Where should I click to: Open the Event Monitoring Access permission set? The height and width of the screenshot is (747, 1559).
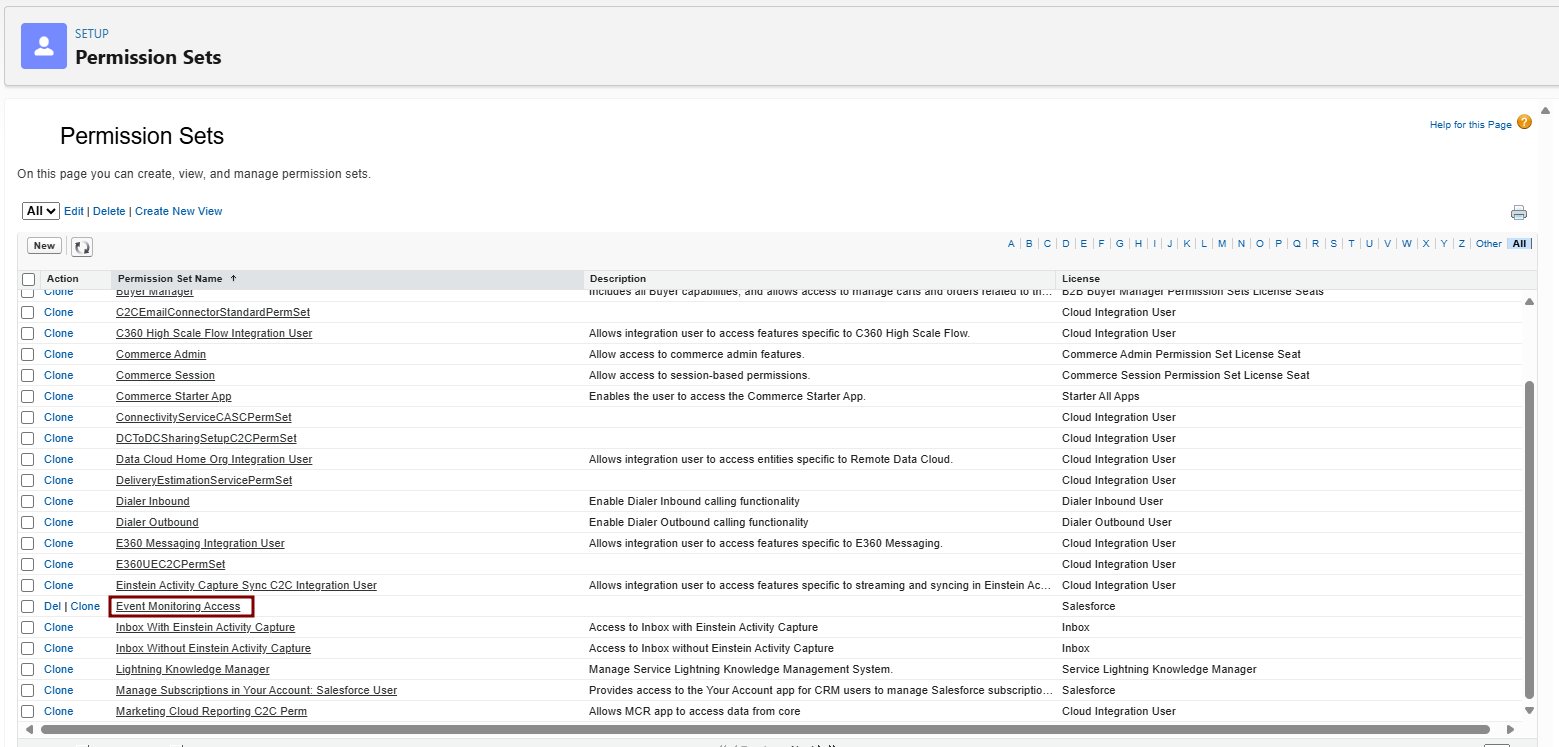click(x=178, y=606)
